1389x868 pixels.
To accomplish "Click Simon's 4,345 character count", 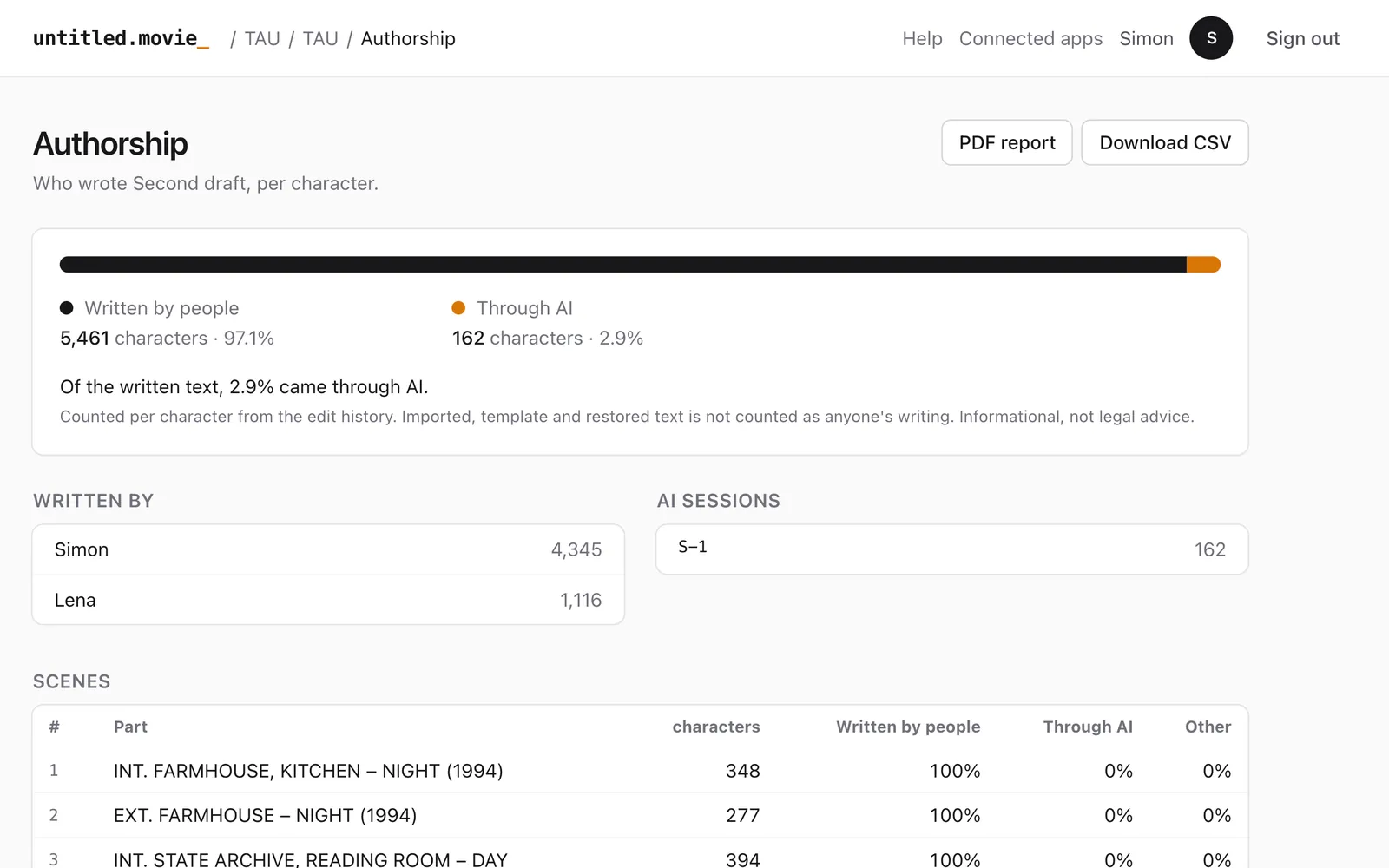I will [x=576, y=549].
